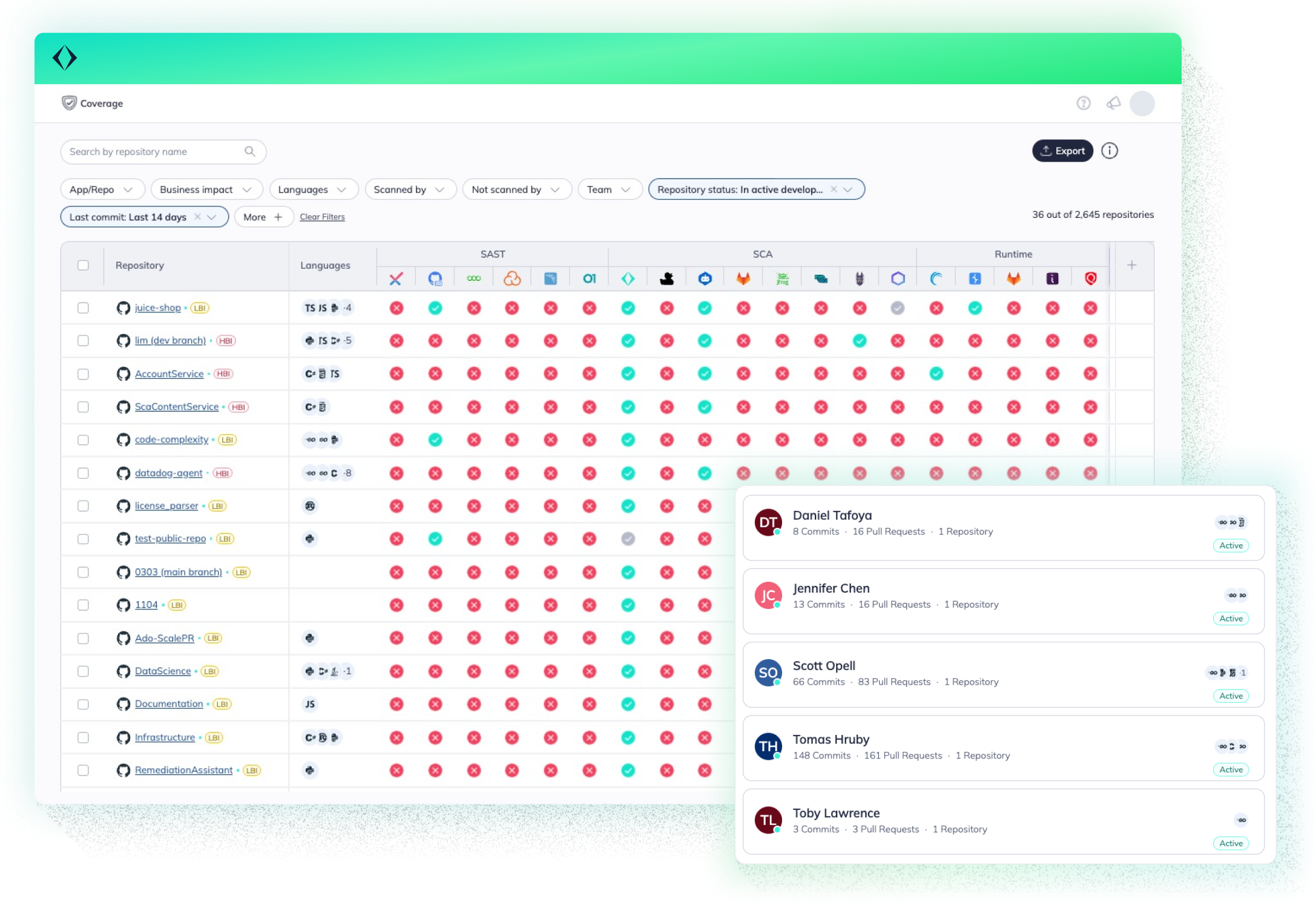Image resolution: width=1316 pixels, height=908 pixels.
Task: Open the Languages filter dropdown
Action: (x=313, y=189)
